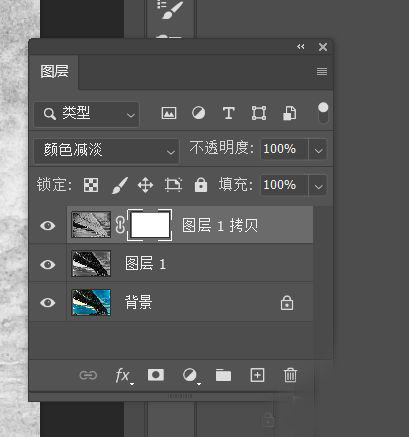Add layer style fx button

click(123, 376)
